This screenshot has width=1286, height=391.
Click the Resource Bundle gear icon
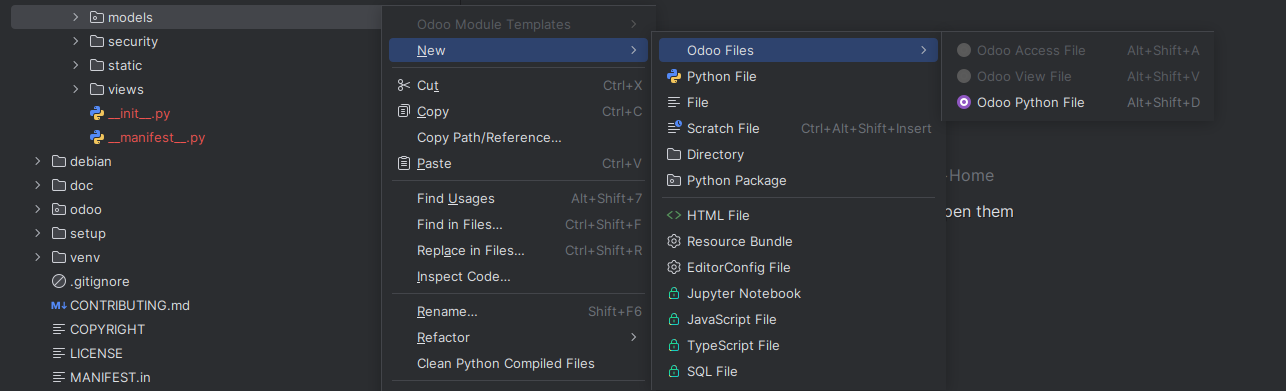pos(674,241)
